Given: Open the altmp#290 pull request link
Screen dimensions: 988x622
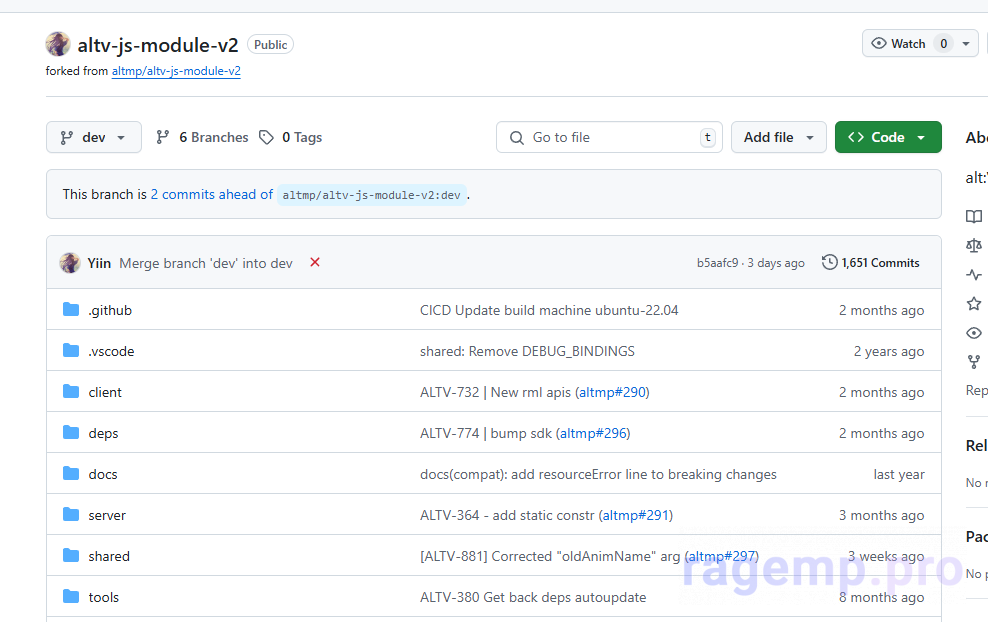Looking at the screenshot, I should click(612, 392).
